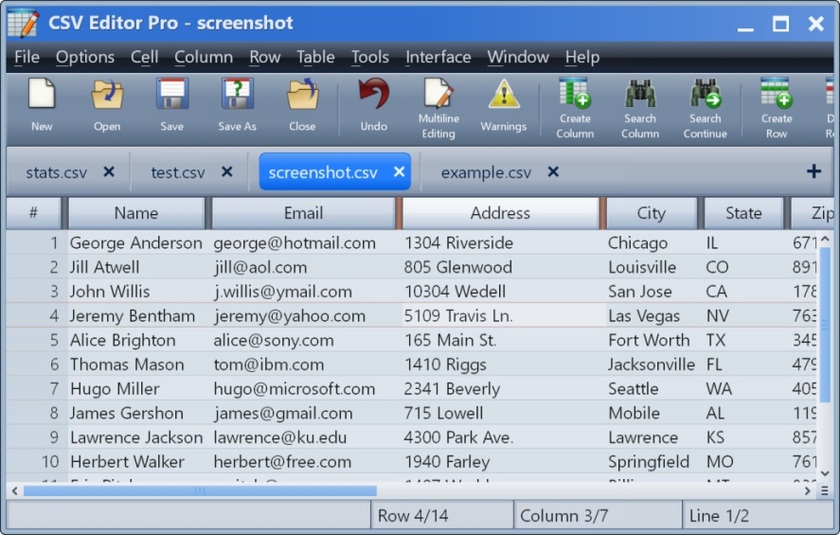Click Row 4/14 status bar field
This screenshot has width=840, height=535.
click(x=441, y=516)
